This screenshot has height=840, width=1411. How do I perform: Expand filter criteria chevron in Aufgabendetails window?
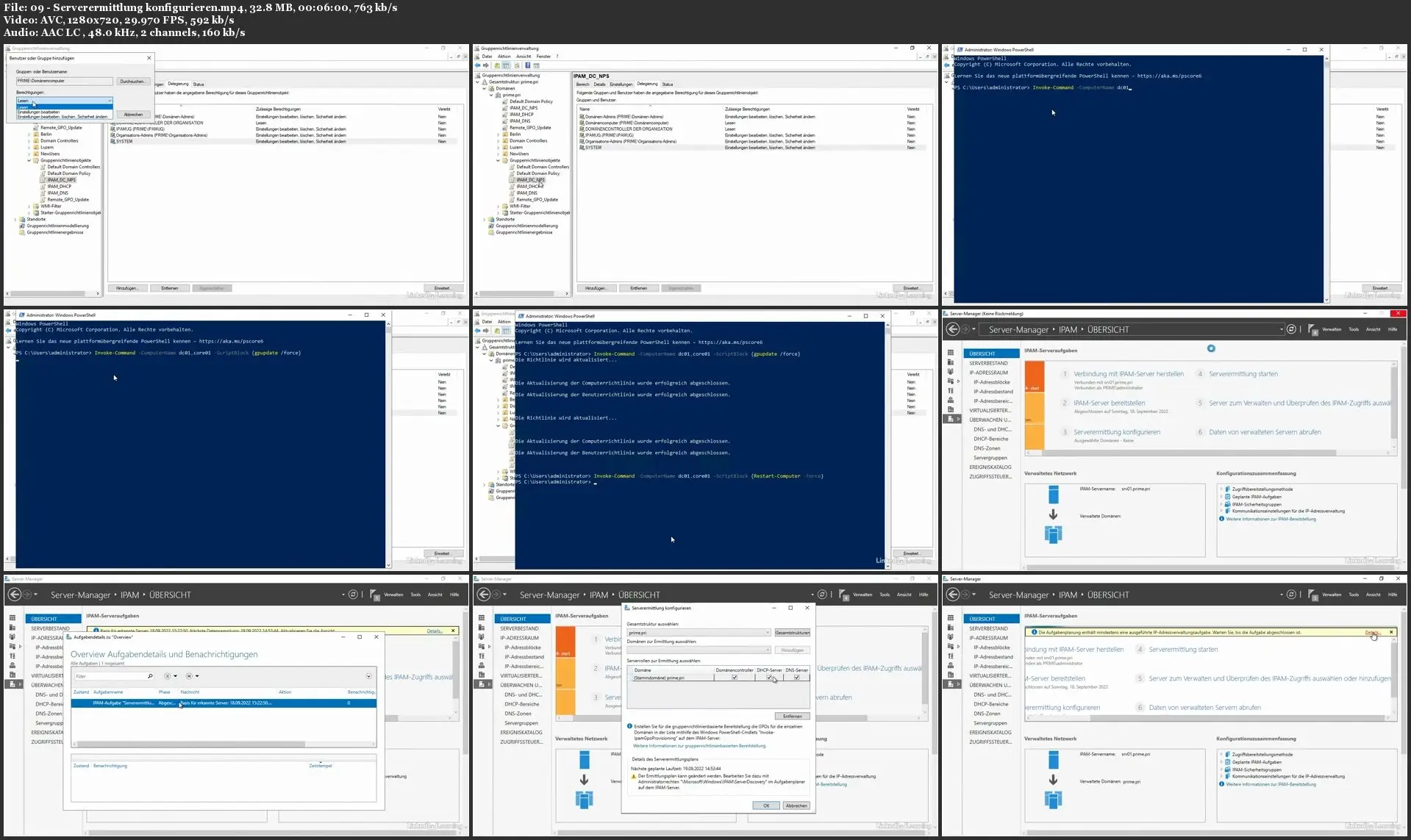[x=368, y=676]
